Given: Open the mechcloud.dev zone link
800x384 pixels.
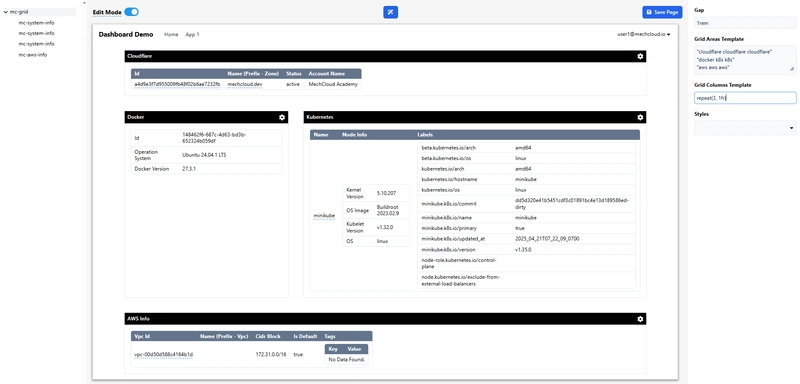Looking at the screenshot, I should (x=244, y=84).
